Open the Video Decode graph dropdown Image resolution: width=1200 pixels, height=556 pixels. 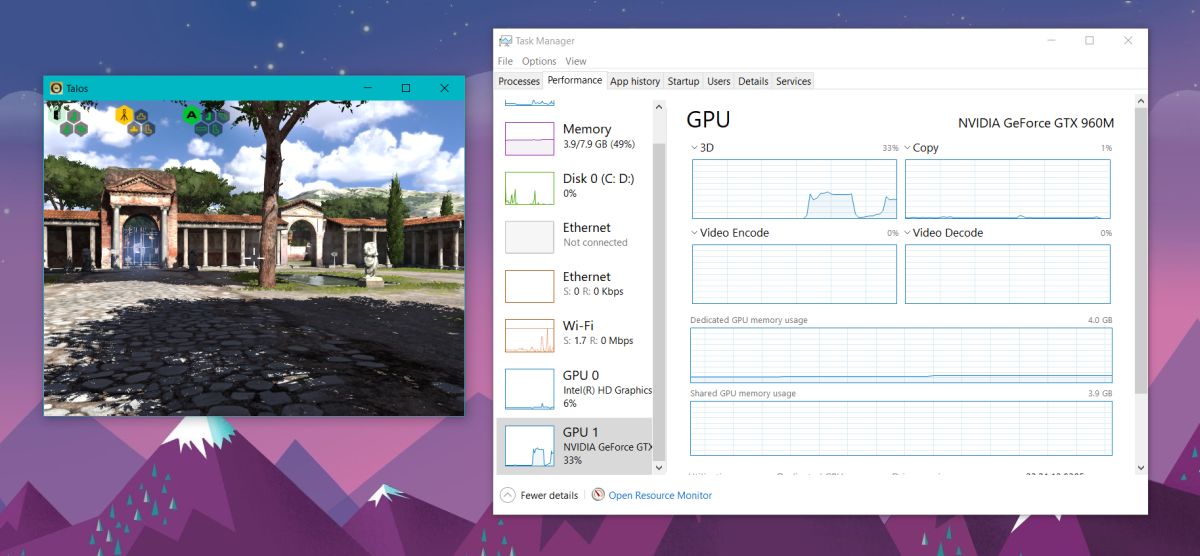[908, 233]
